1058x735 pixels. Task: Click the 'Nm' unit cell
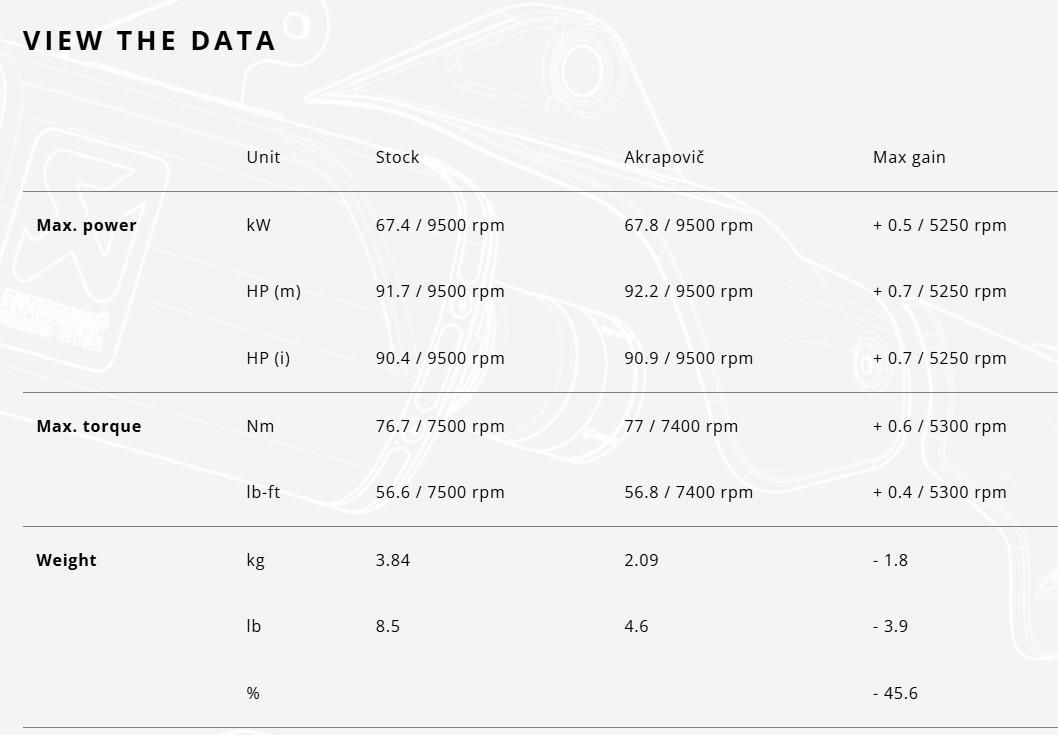[x=260, y=426]
